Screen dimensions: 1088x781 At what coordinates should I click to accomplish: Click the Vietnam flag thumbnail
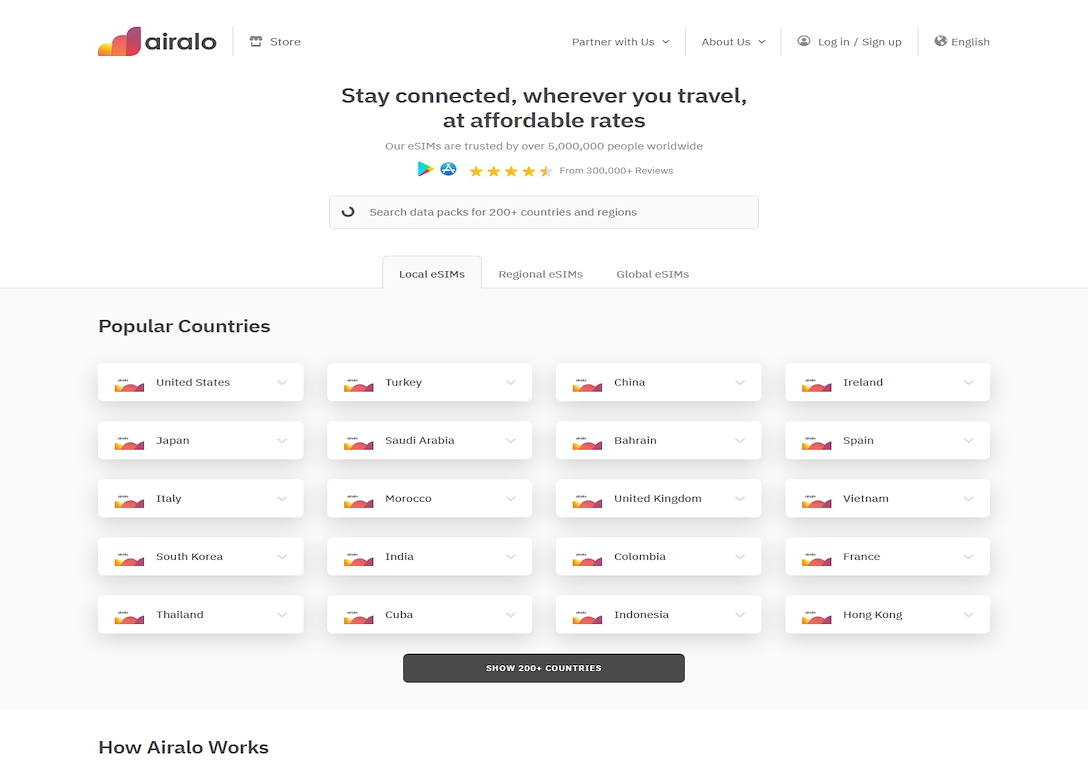(816, 501)
